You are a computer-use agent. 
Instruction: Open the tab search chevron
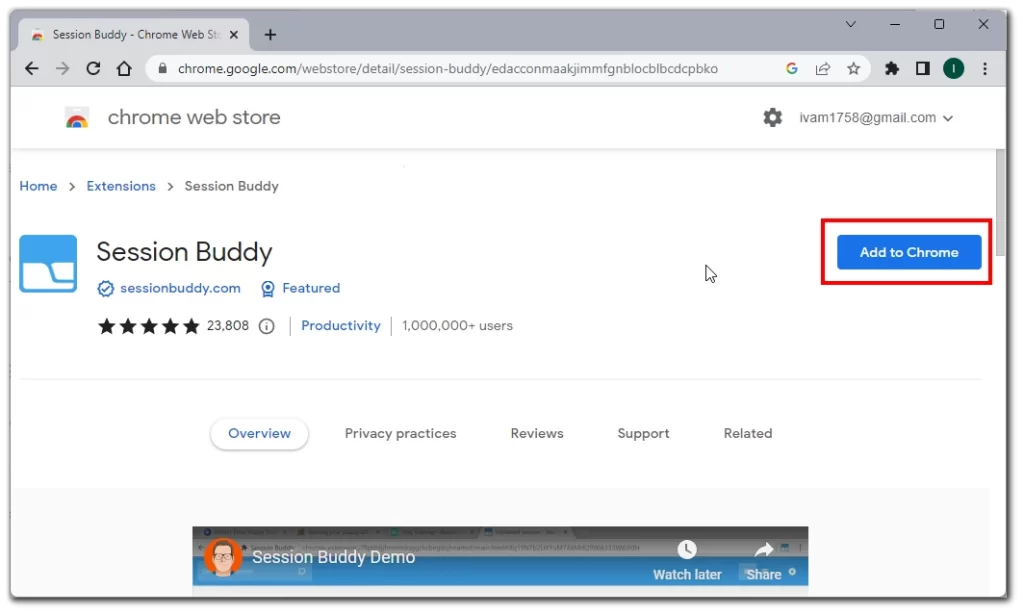pos(850,24)
